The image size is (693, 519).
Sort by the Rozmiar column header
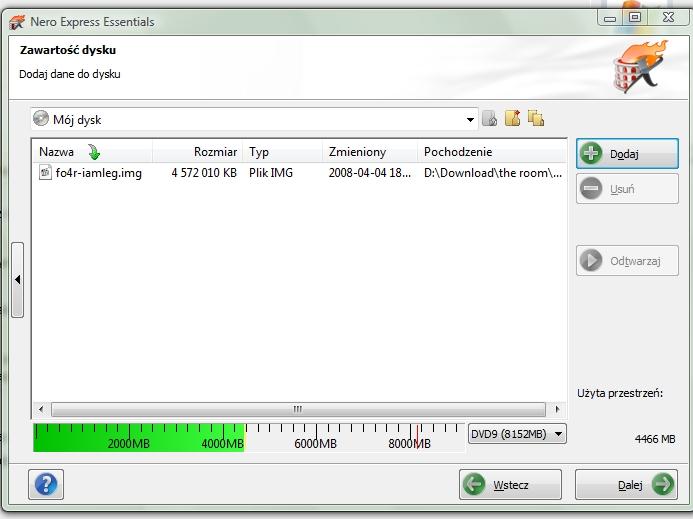(198, 152)
